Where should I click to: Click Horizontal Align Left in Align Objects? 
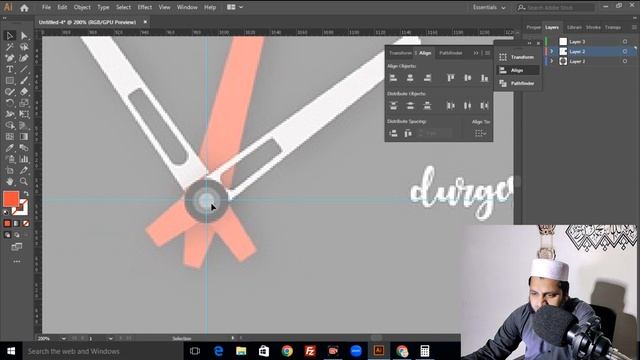393,78
